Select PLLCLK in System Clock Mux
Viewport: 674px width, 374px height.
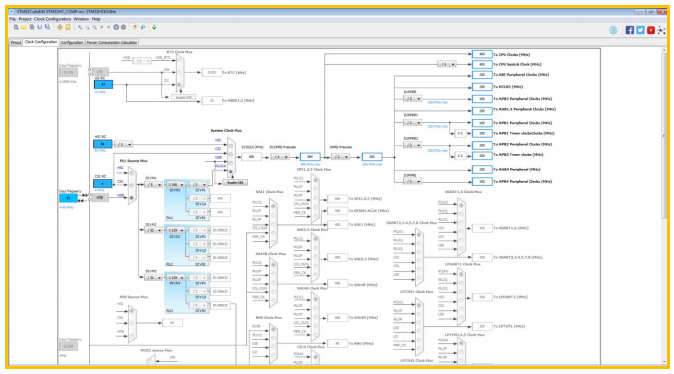[x=231, y=171]
